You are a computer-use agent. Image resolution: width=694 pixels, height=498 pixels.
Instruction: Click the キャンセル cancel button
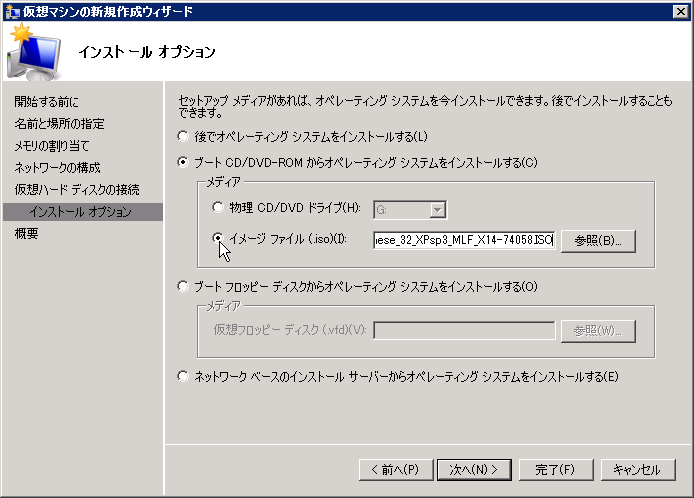[x=638, y=469]
